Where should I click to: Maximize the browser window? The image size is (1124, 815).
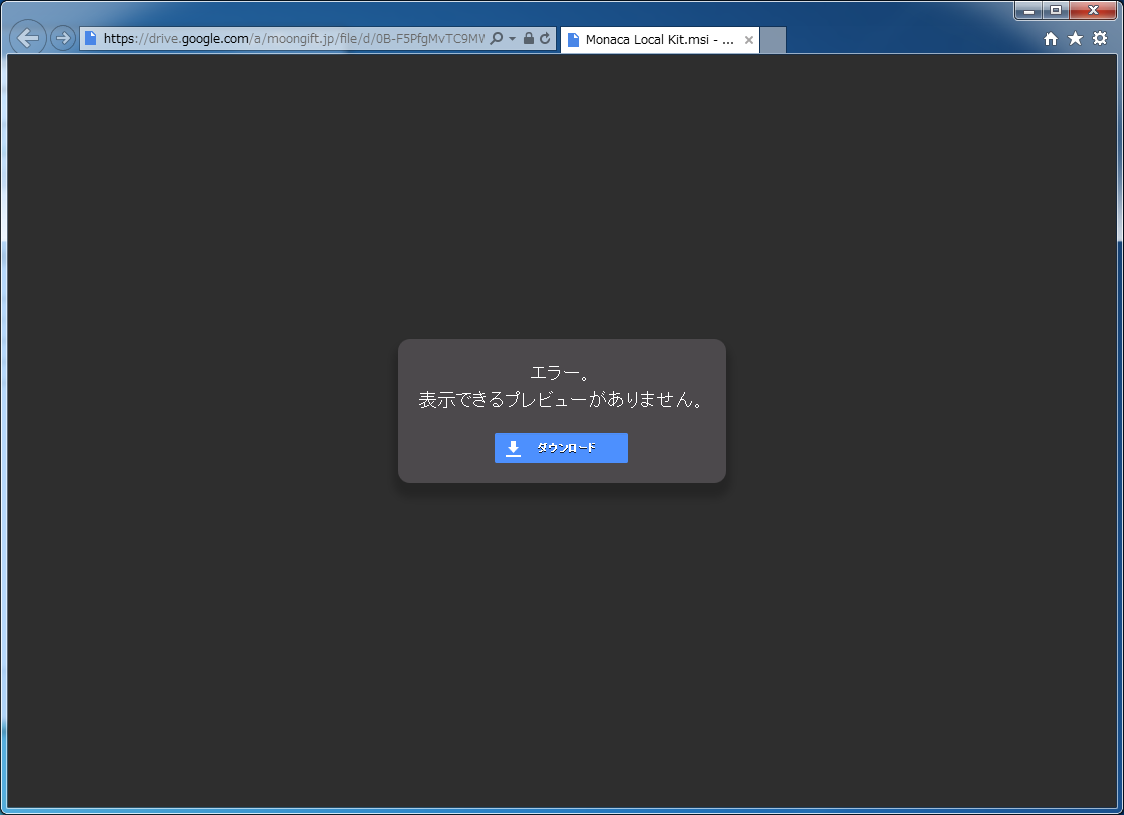tap(1056, 10)
